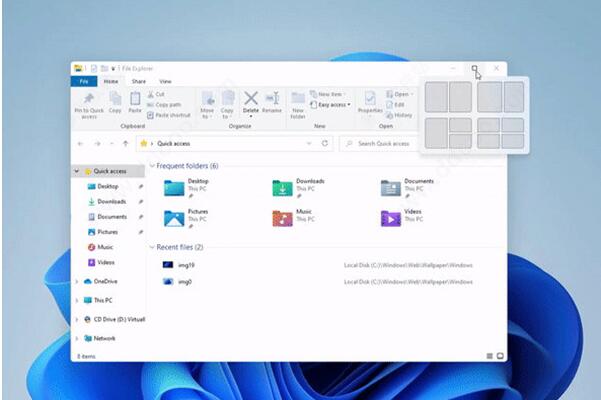Expand the Network tree node
The image size is (601, 400).
(x=77, y=339)
